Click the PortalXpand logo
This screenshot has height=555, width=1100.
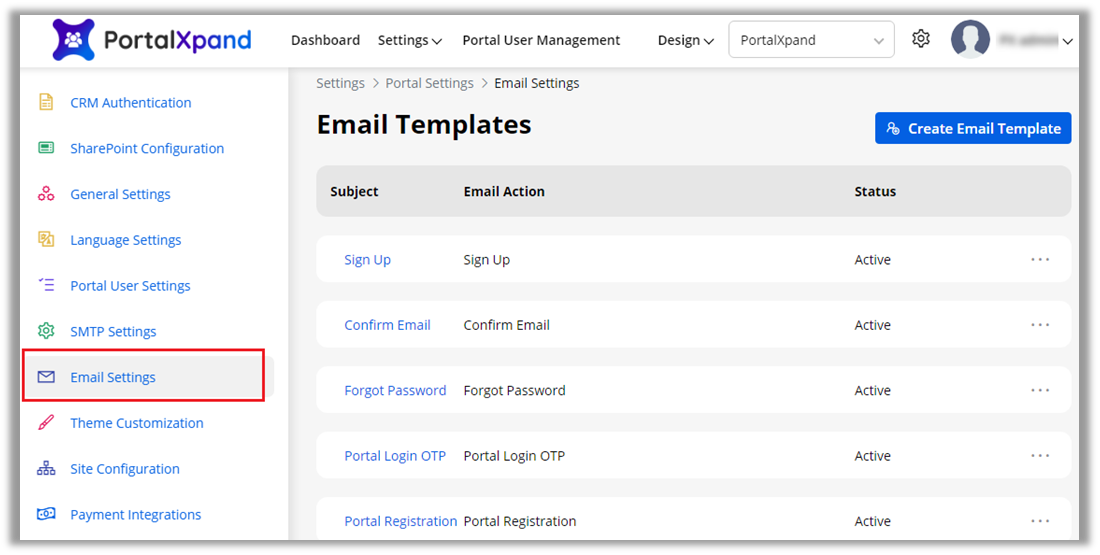tap(152, 40)
